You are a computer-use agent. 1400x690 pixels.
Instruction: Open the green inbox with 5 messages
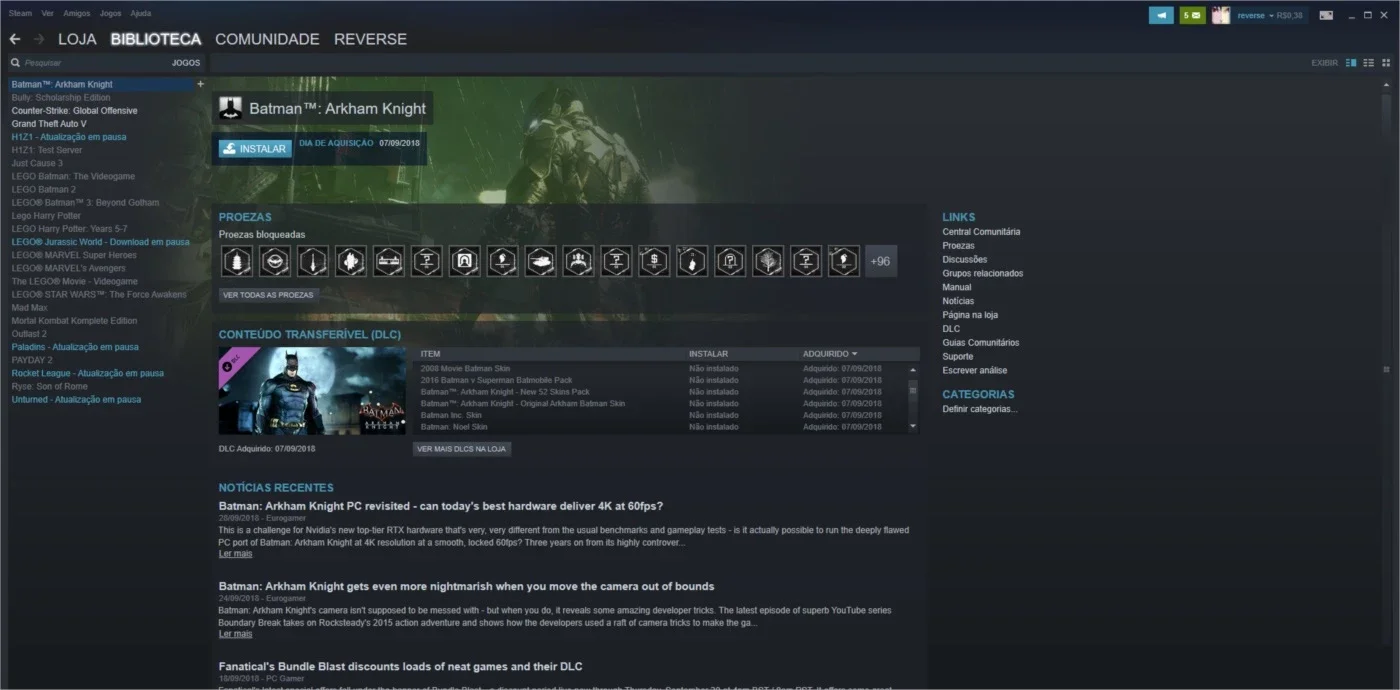pyautogui.click(x=1192, y=15)
